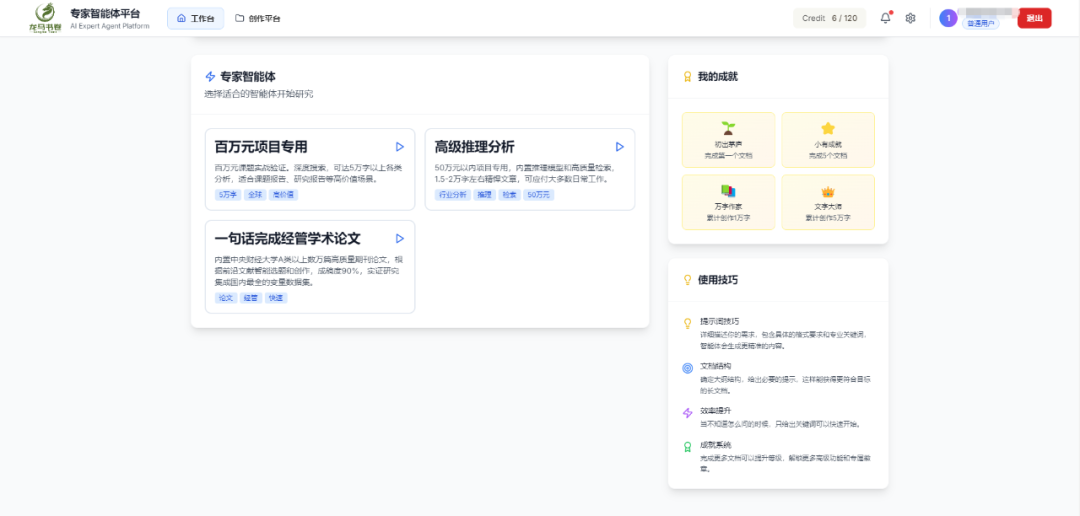This screenshot has height=516, width=1080.
Task: Open settings gear icon
Action: [x=910, y=19]
